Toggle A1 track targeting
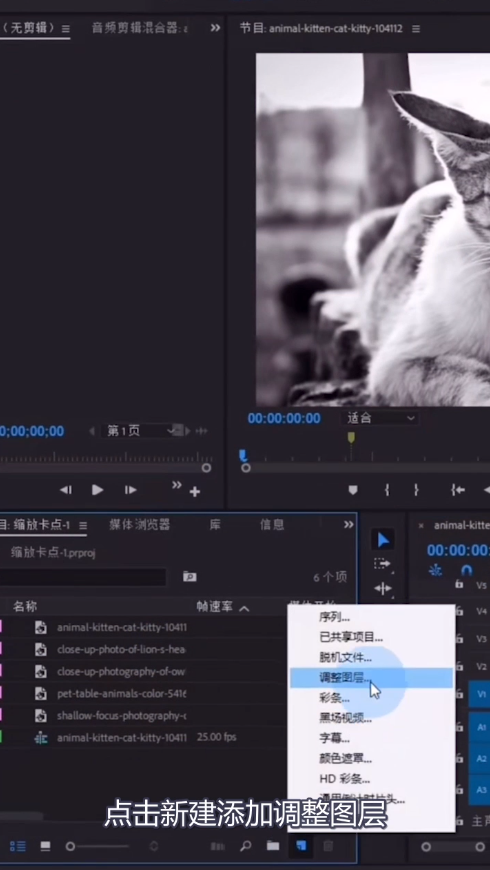Image resolution: width=490 pixels, height=870 pixels. point(481,726)
